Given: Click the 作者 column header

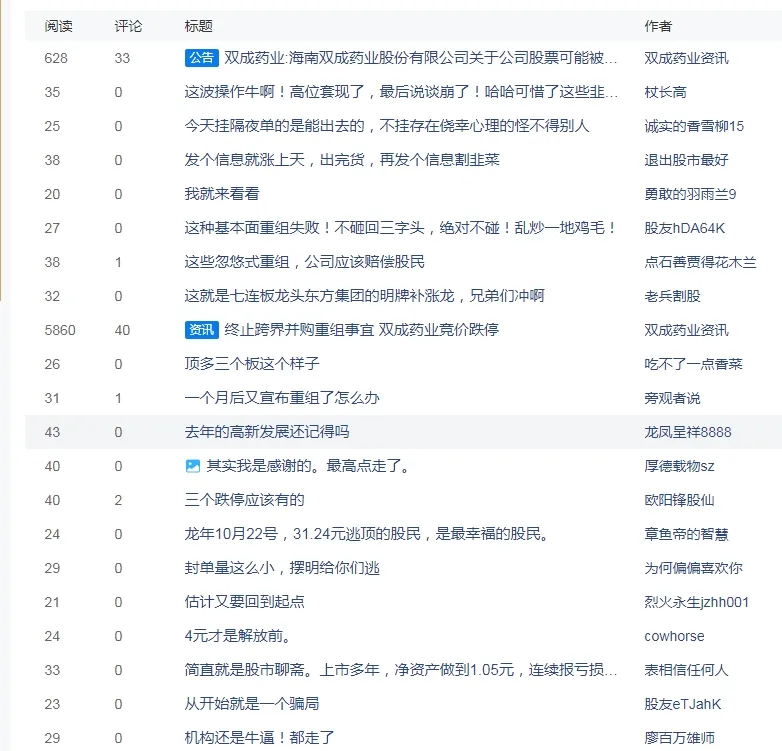Looking at the screenshot, I should tap(658, 25).
